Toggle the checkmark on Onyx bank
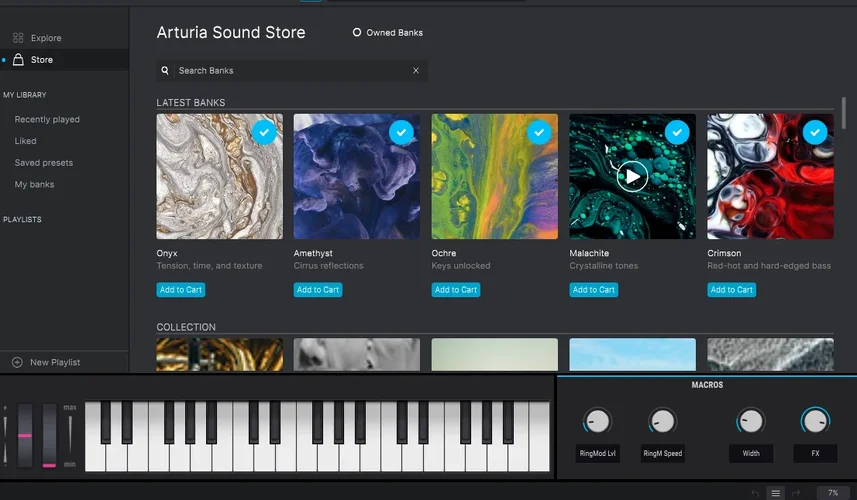The image size is (857, 500). pyautogui.click(x=264, y=132)
